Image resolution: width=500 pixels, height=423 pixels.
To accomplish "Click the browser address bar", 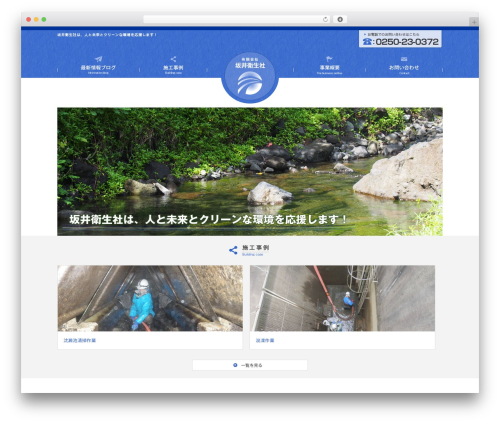I will 237,19.
